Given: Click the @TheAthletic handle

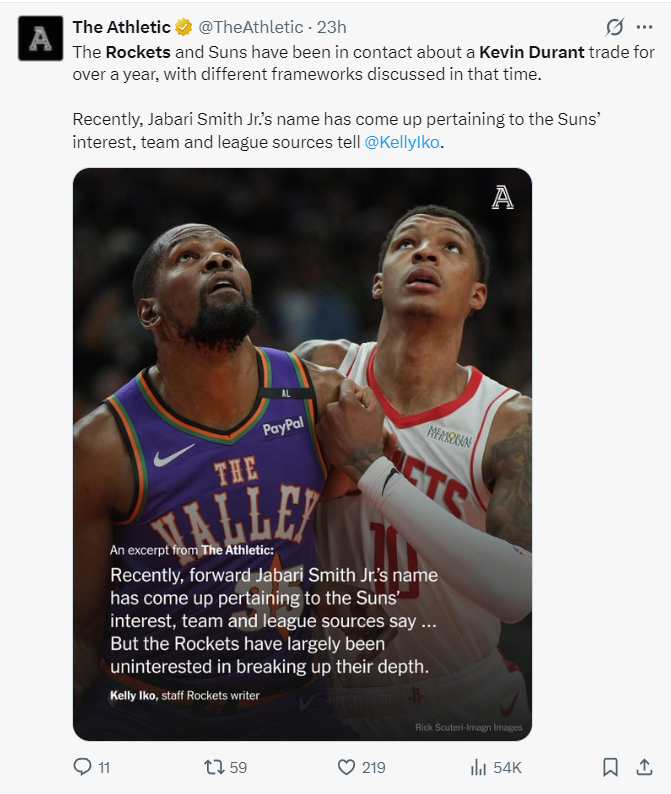Looking at the screenshot, I should coord(251,27).
